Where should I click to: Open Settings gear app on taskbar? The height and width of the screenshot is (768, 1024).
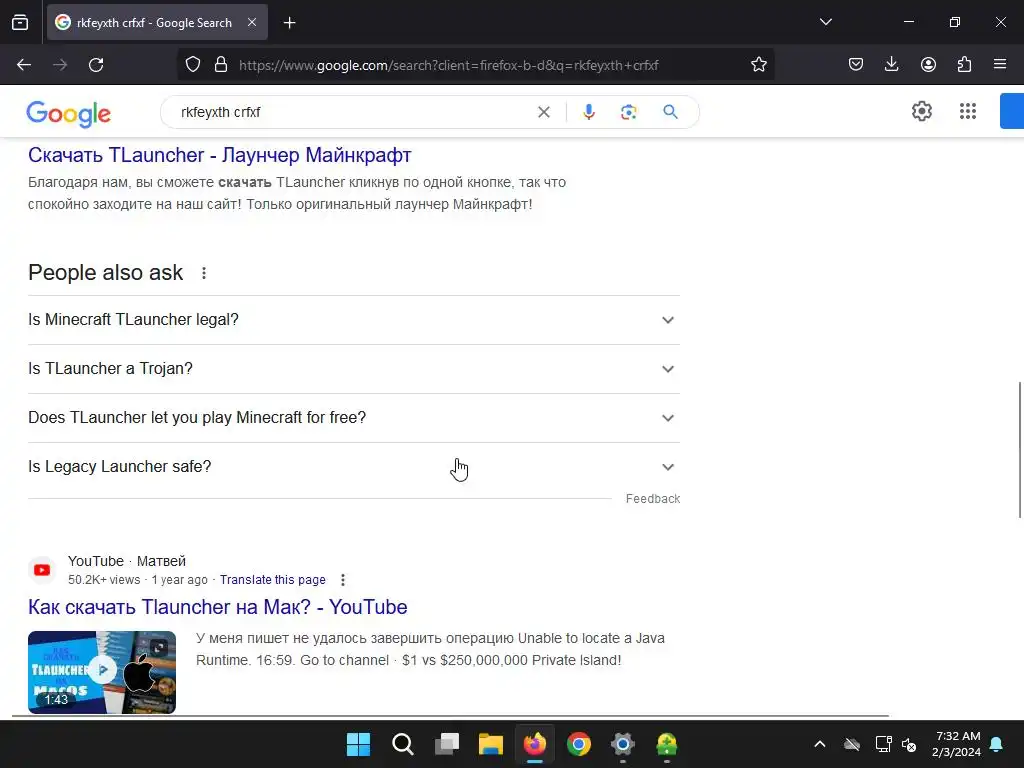pos(623,744)
